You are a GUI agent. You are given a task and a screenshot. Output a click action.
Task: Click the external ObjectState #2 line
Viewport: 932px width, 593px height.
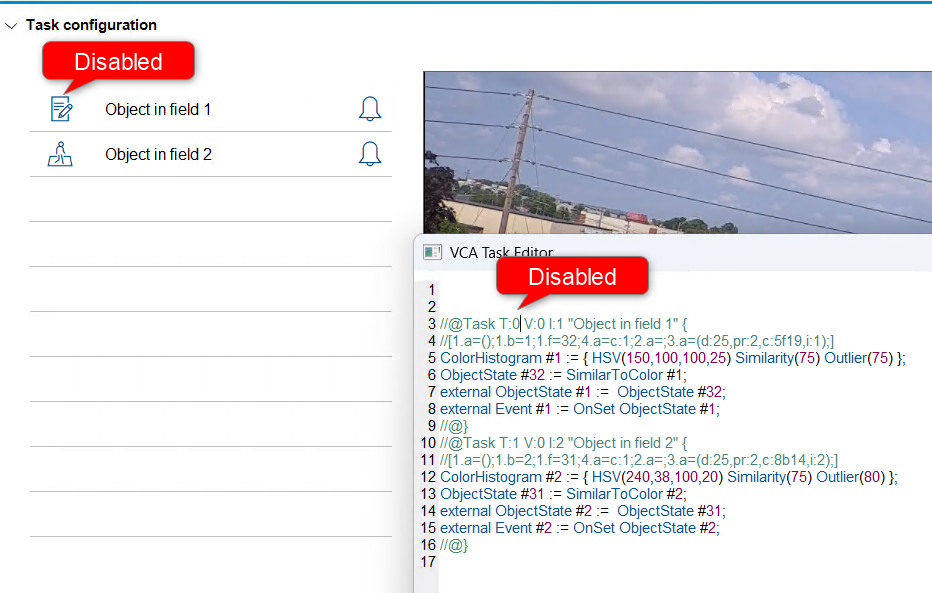pos(582,511)
